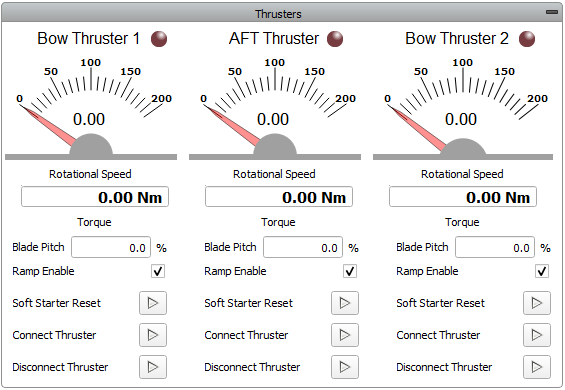Trigger Connect Thruster for Bow Thruster 1

[153, 335]
